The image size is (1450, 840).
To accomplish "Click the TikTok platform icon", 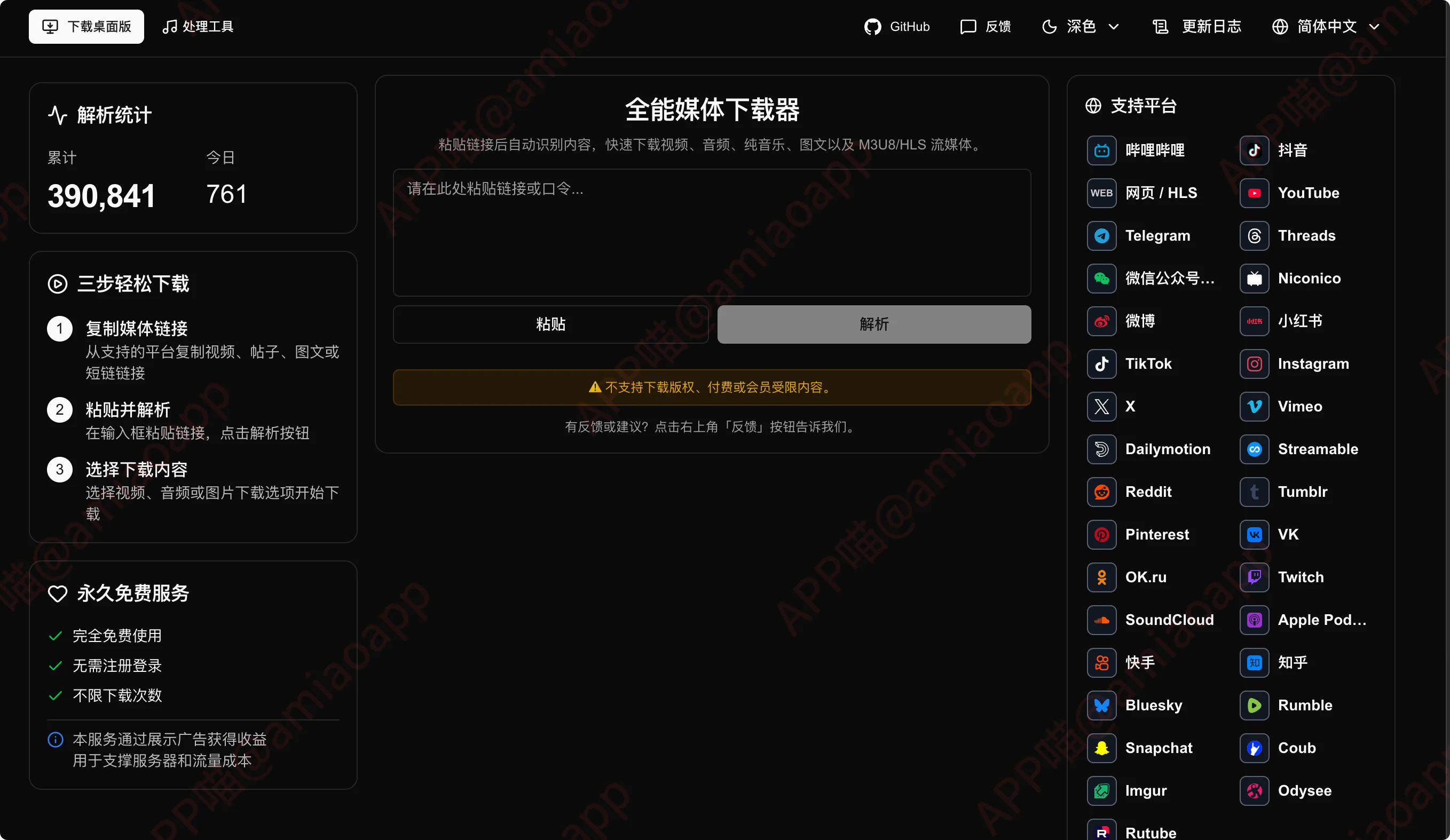I will pos(1101,363).
